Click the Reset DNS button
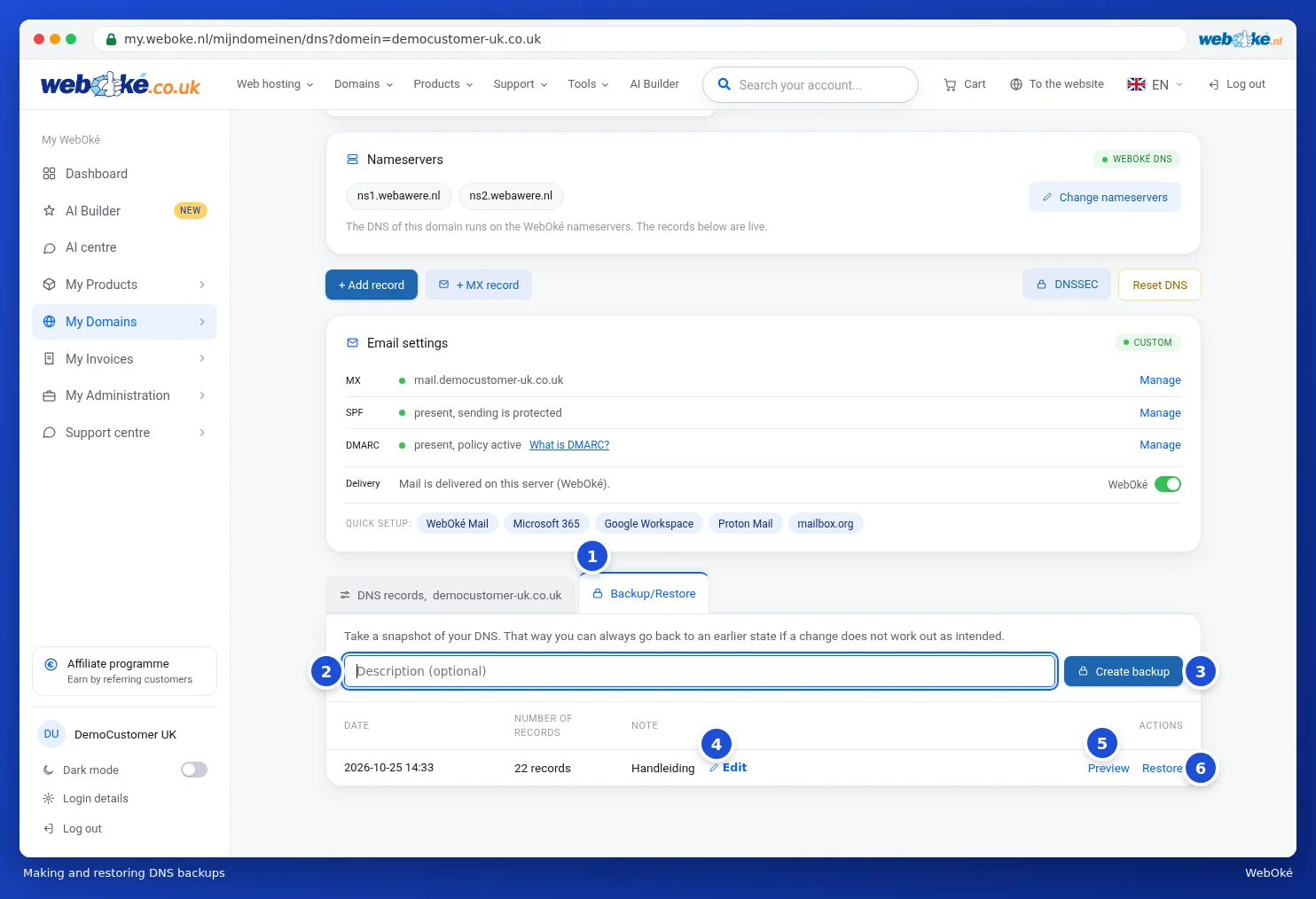1316x899 pixels. [x=1160, y=285]
